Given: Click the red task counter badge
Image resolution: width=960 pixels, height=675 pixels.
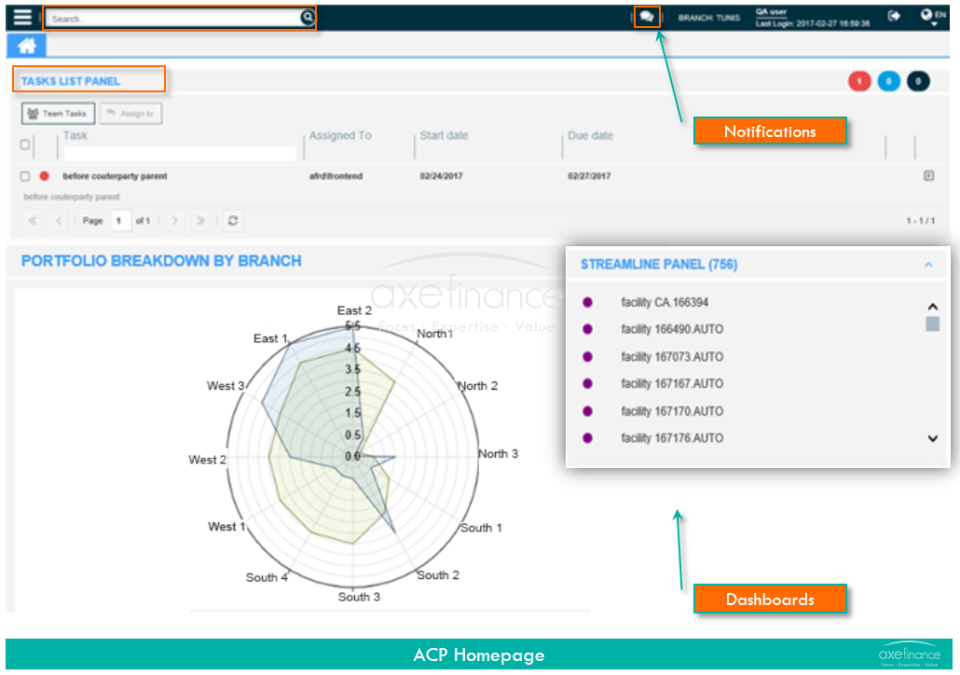Looking at the screenshot, I should coord(859,81).
